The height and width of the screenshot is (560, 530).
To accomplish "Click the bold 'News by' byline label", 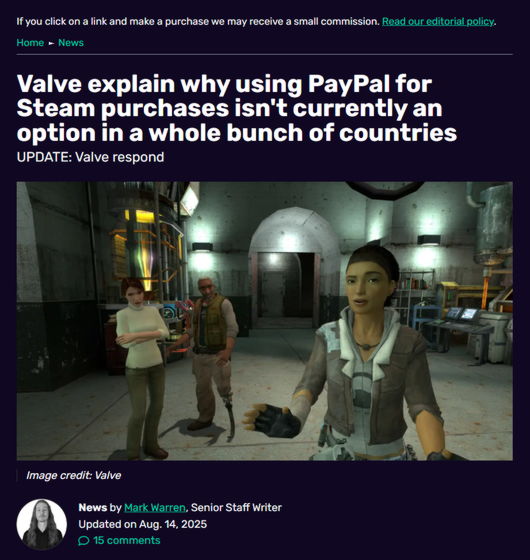I will [100, 508].
